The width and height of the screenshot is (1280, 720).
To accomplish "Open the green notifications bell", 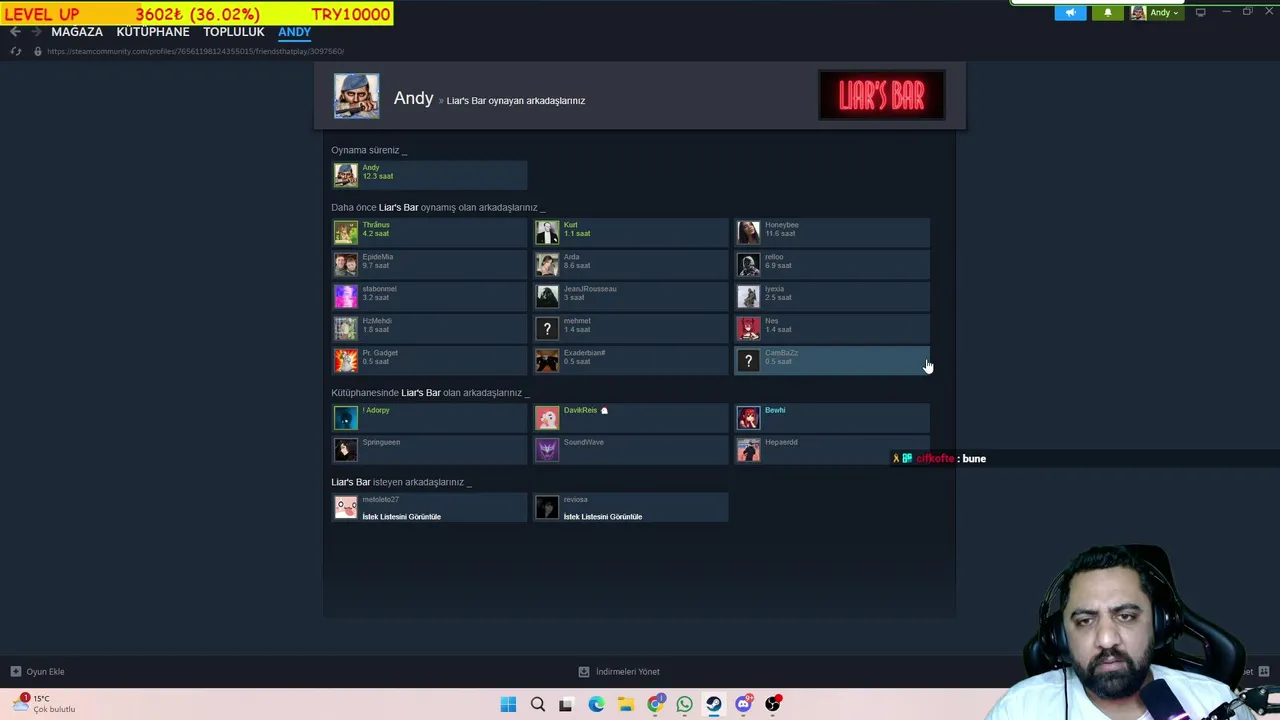I will pyautogui.click(x=1107, y=13).
